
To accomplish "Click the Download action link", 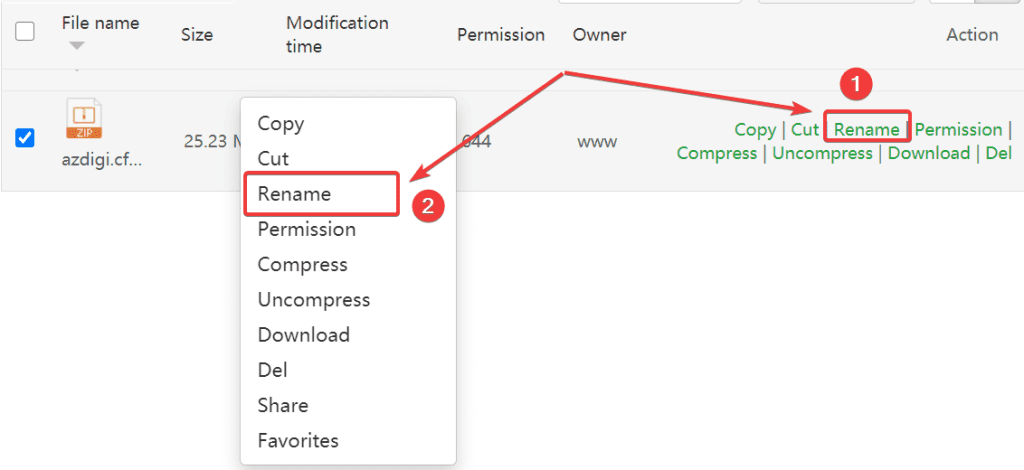I will (x=928, y=153).
